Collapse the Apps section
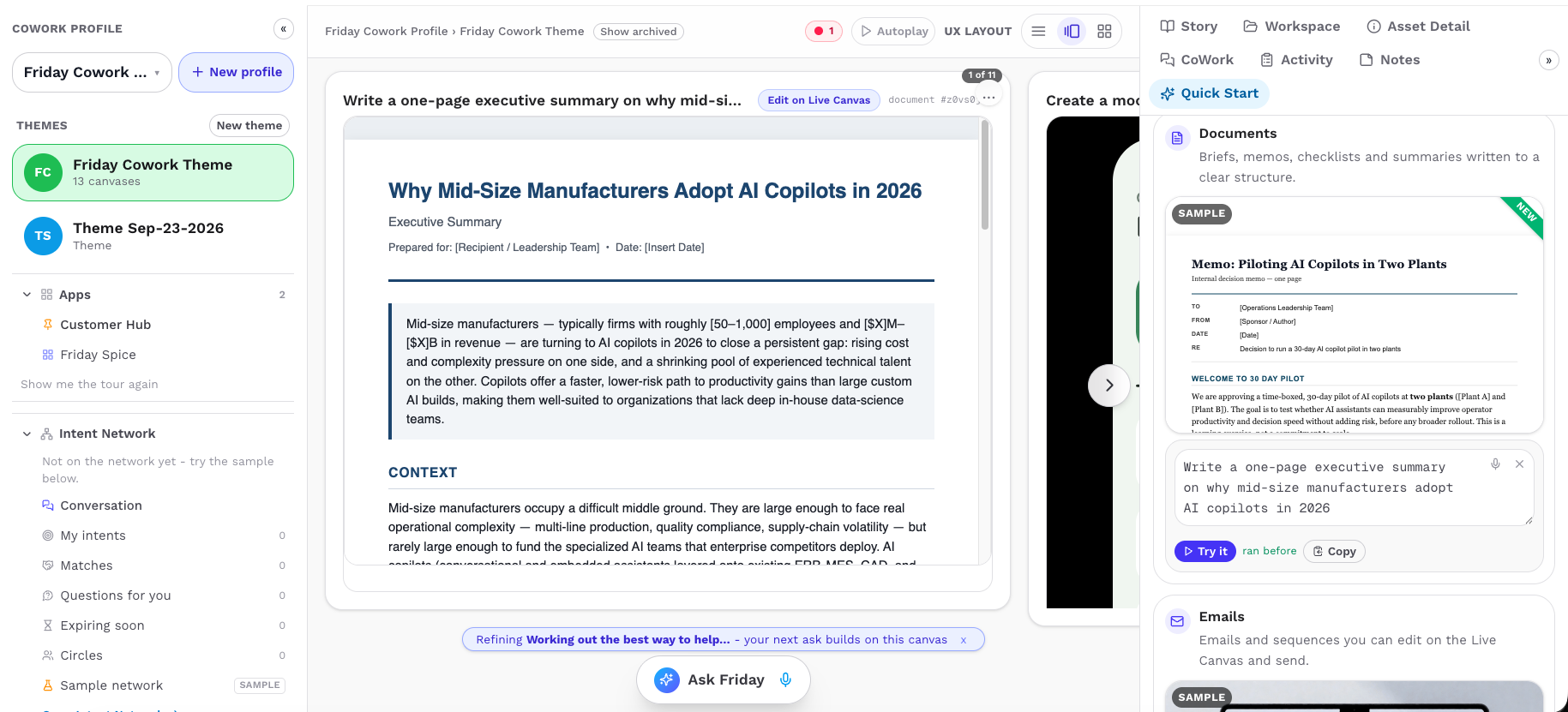 [27, 295]
